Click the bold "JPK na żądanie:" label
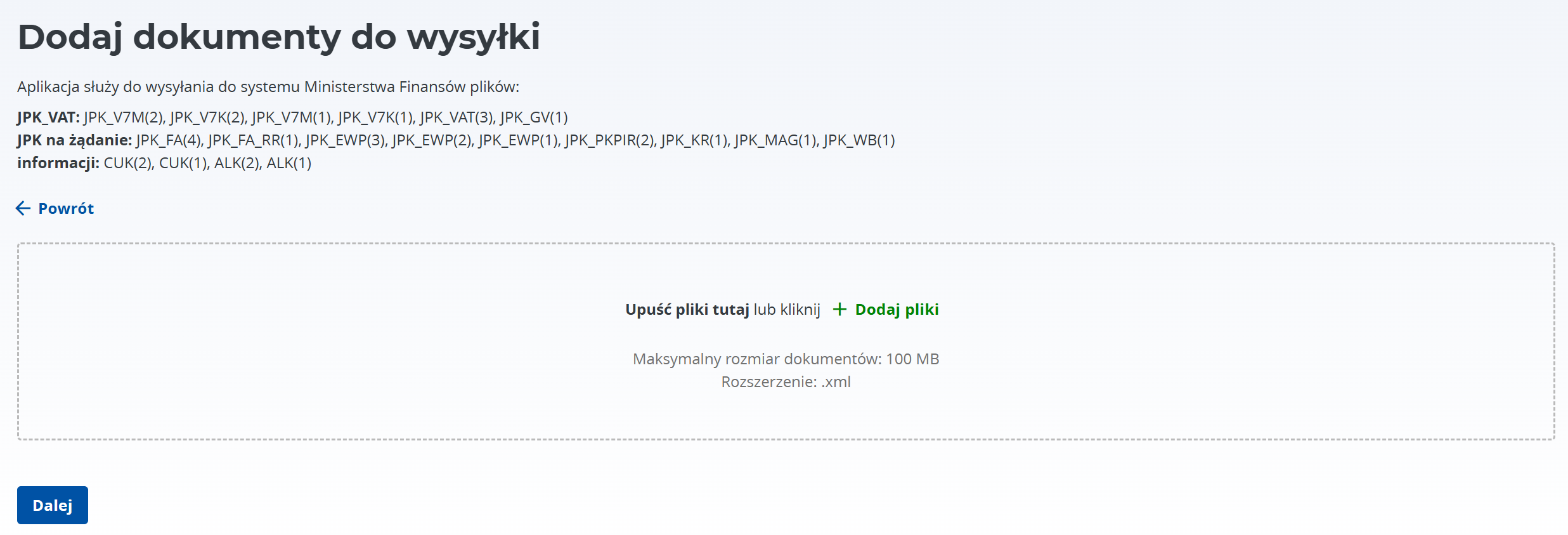The width and height of the screenshot is (1568, 535). pyautogui.click(x=74, y=140)
